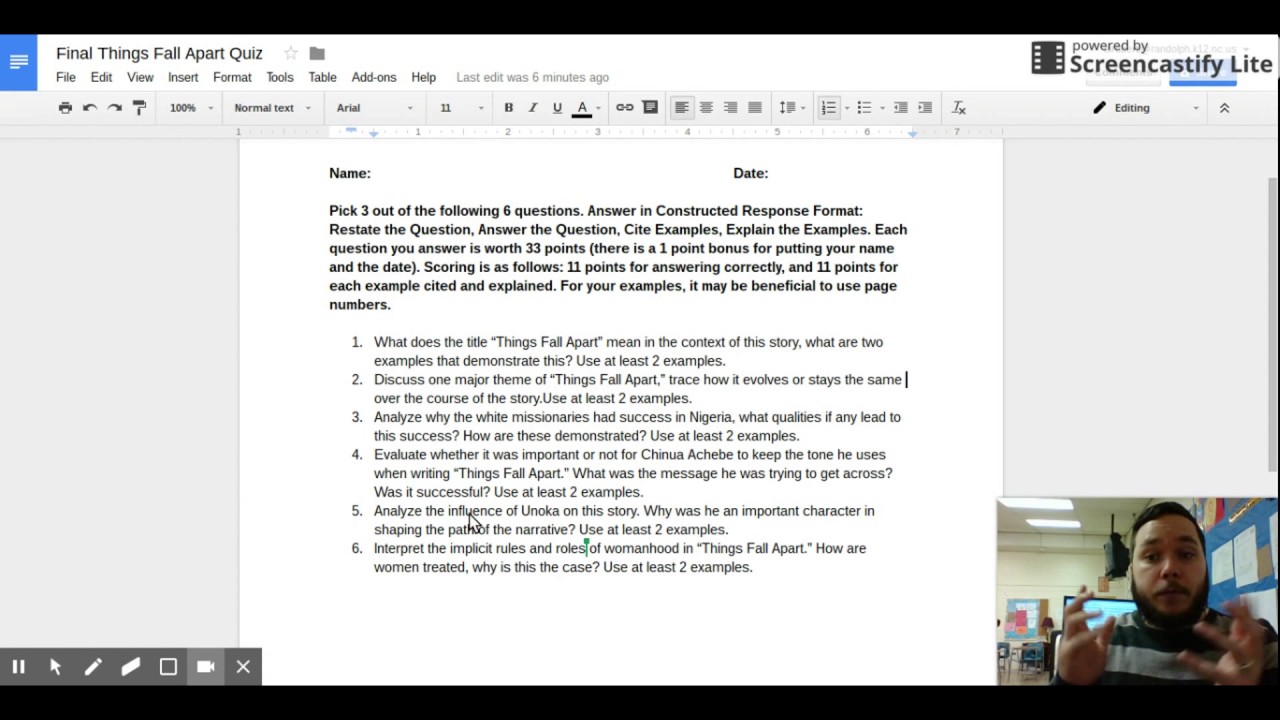The height and width of the screenshot is (720, 1280).
Task: Click 'Last edit was 6 minutes ago' link
Action: (x=532, y=77)
